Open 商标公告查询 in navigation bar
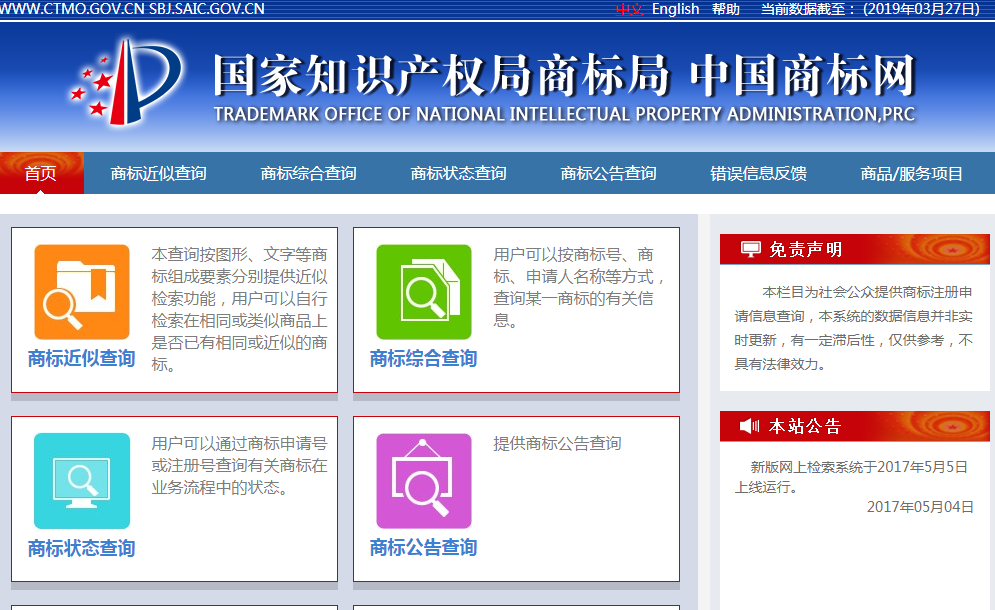The width and height of the screenshot is (995, 610). pos(608,173)
